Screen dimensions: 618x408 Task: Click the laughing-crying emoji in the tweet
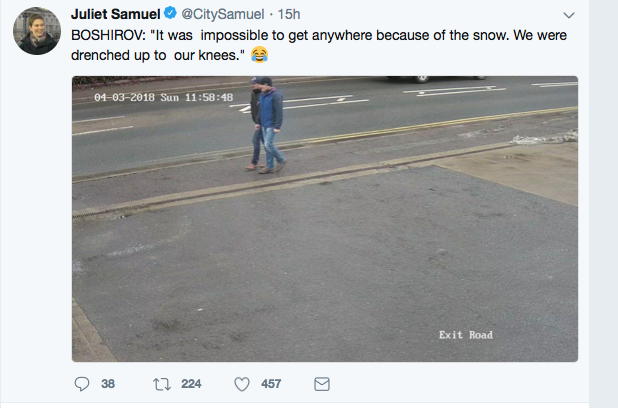coord(260,52)
